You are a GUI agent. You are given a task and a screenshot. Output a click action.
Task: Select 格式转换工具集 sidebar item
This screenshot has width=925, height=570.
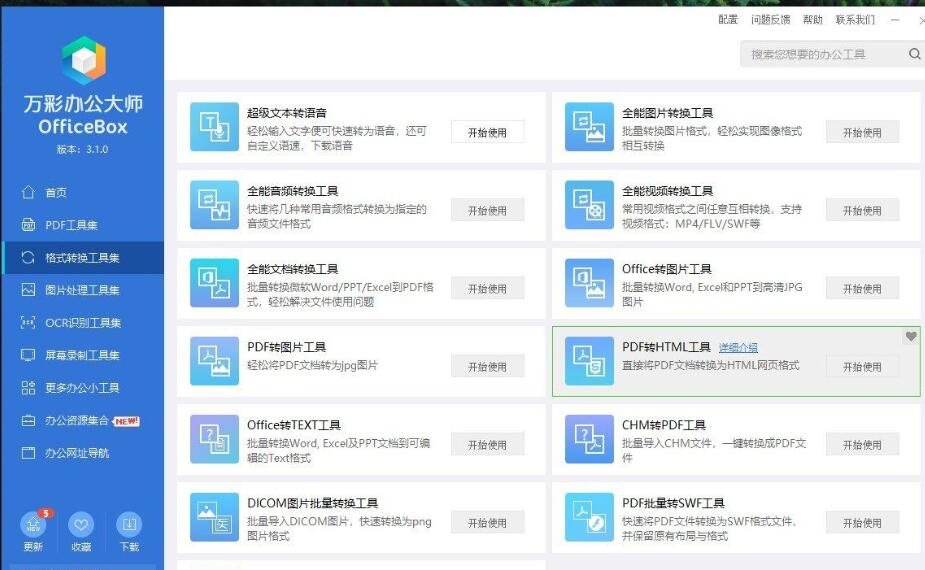tap(83, 258)
